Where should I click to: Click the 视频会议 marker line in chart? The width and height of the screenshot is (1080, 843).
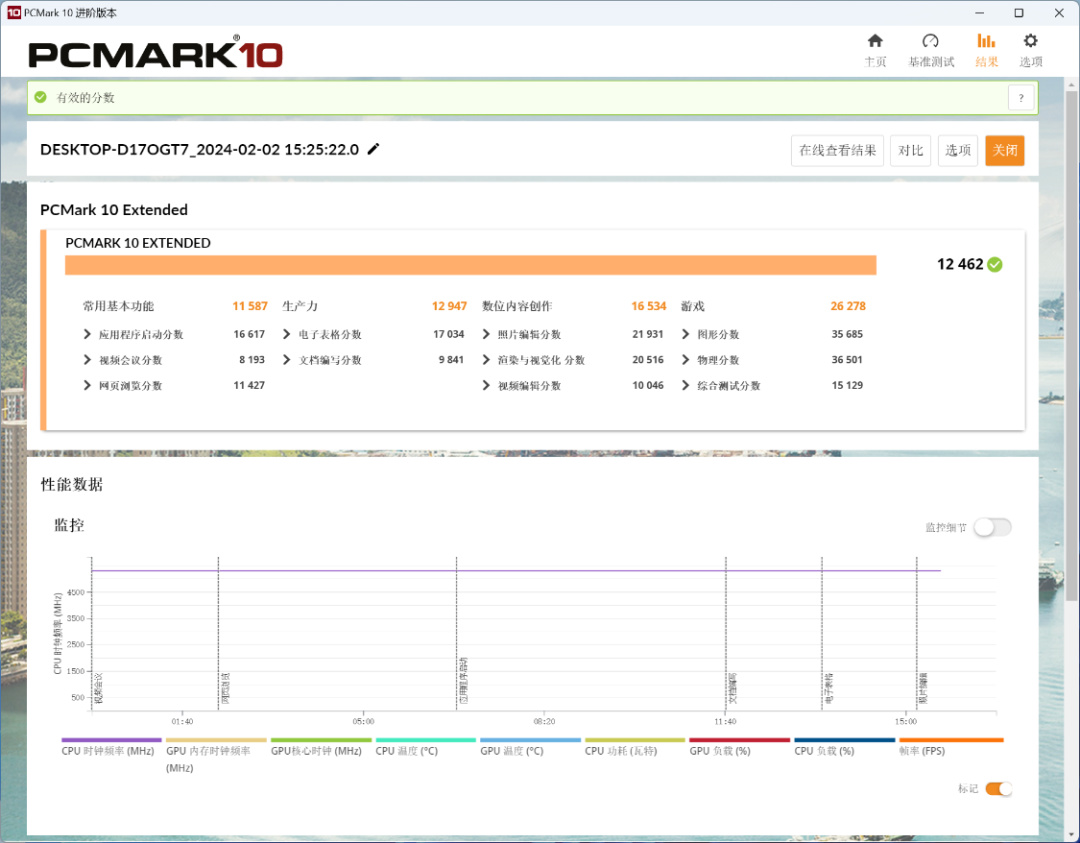[x=92, y=634]
